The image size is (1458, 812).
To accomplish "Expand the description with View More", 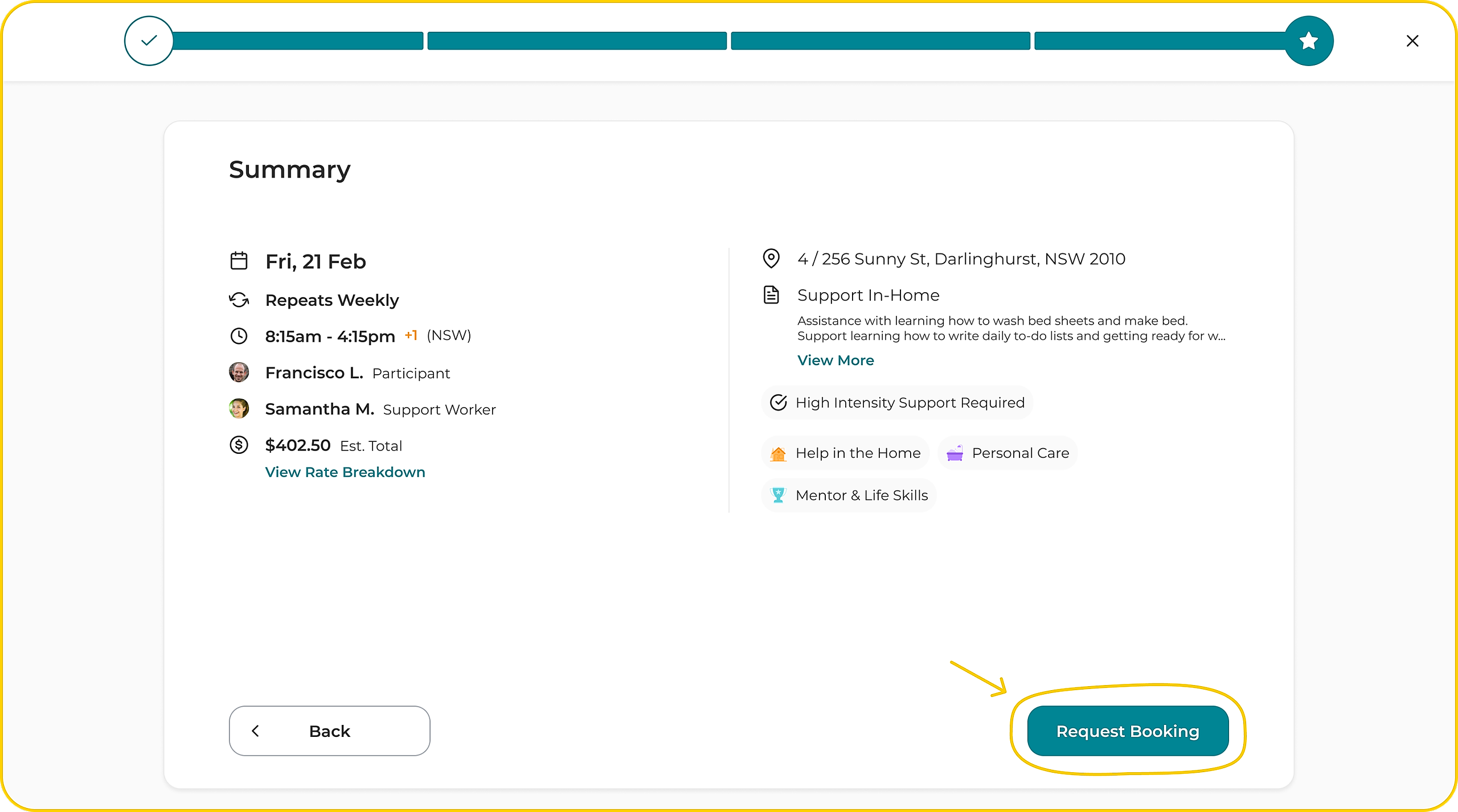I will pyautogui.click(x=835, y=360).
